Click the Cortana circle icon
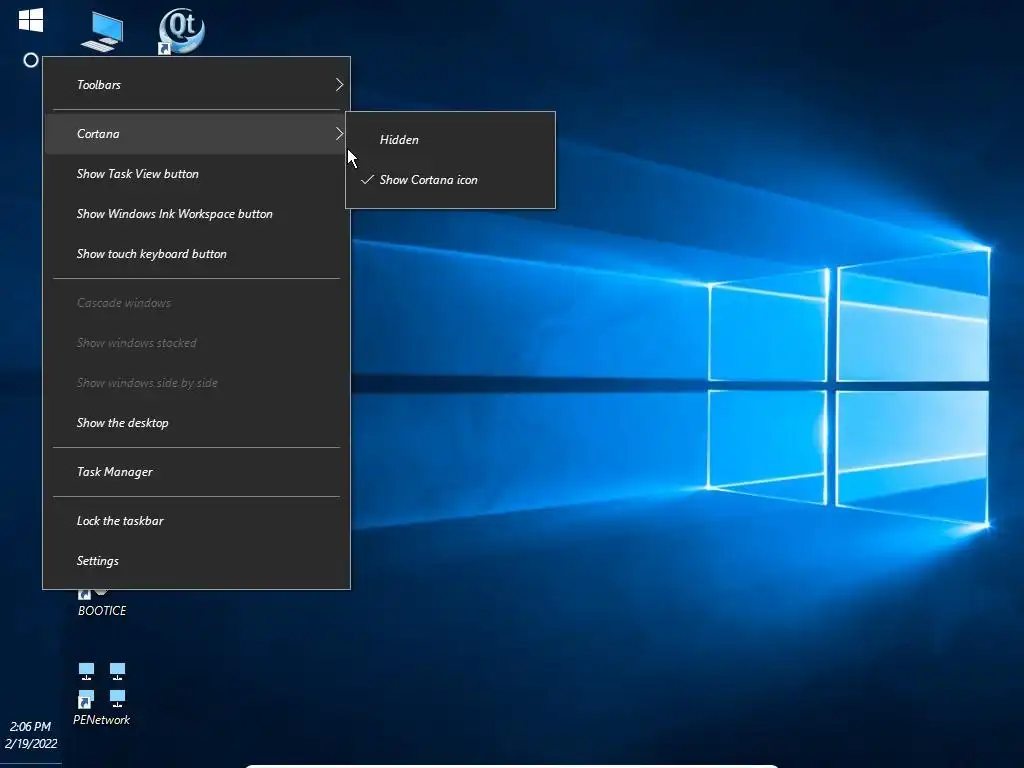This screenshot has width=1024, height=768. [x=31, y=60]
